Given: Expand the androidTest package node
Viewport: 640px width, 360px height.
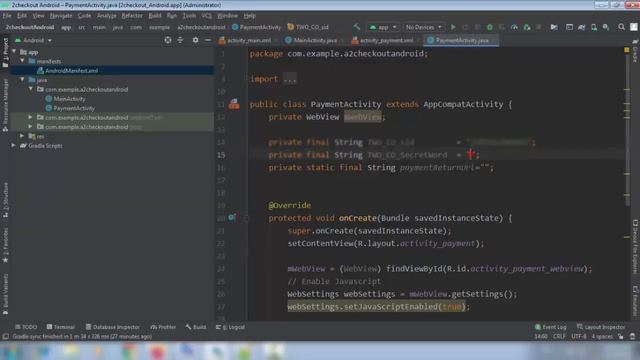Looking at the screenshot, I should tap(30, 117).
